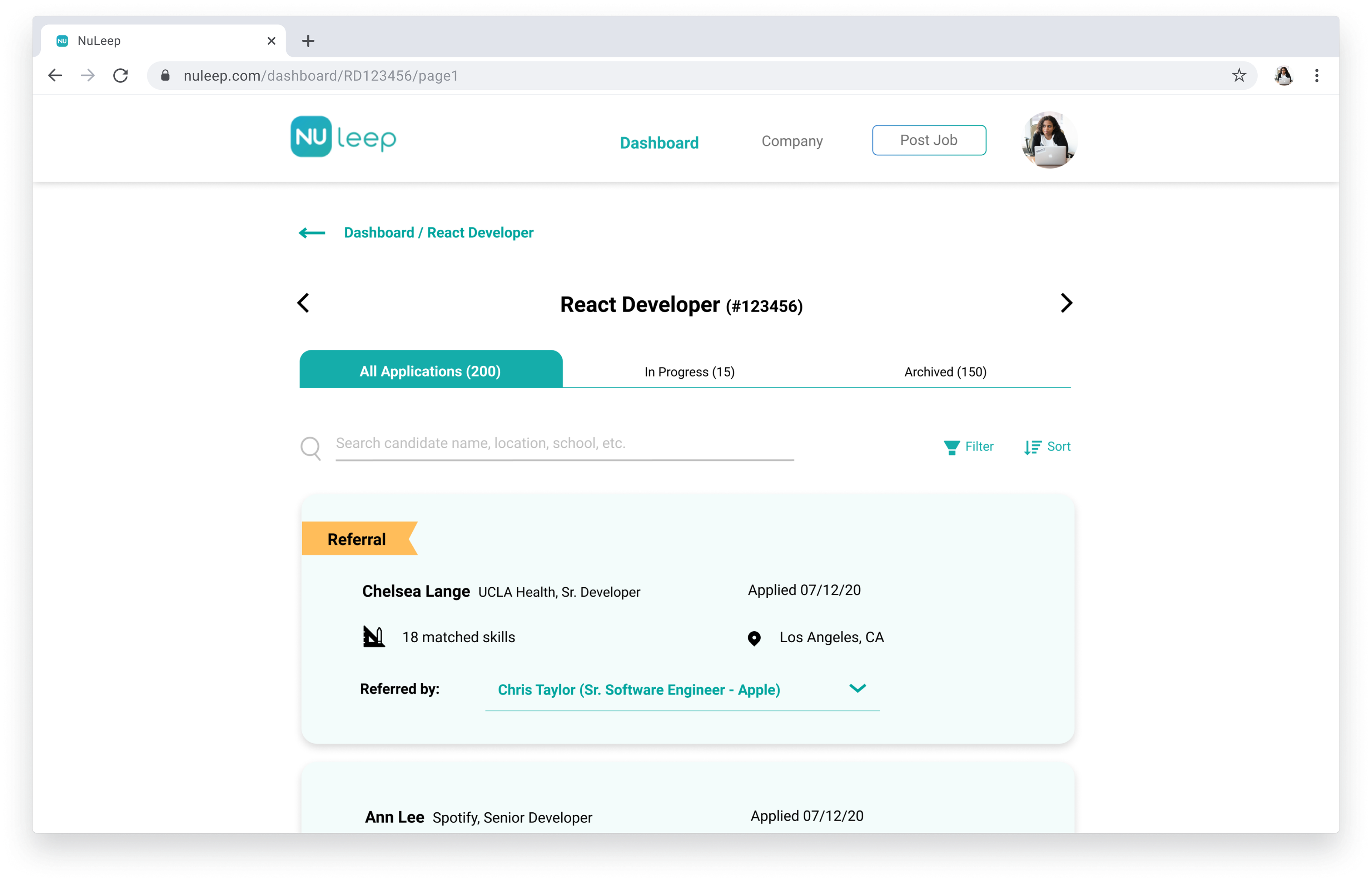
Task: Click React Developer (#123456) heading
Action: tap(681, 305)
